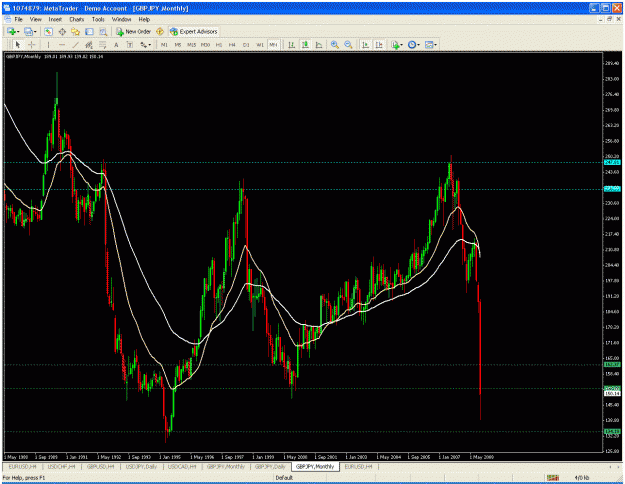The image size is (625, 484).
Task: Switch to the GBPUSD,H4 chart tab
Action: (100, 466)
